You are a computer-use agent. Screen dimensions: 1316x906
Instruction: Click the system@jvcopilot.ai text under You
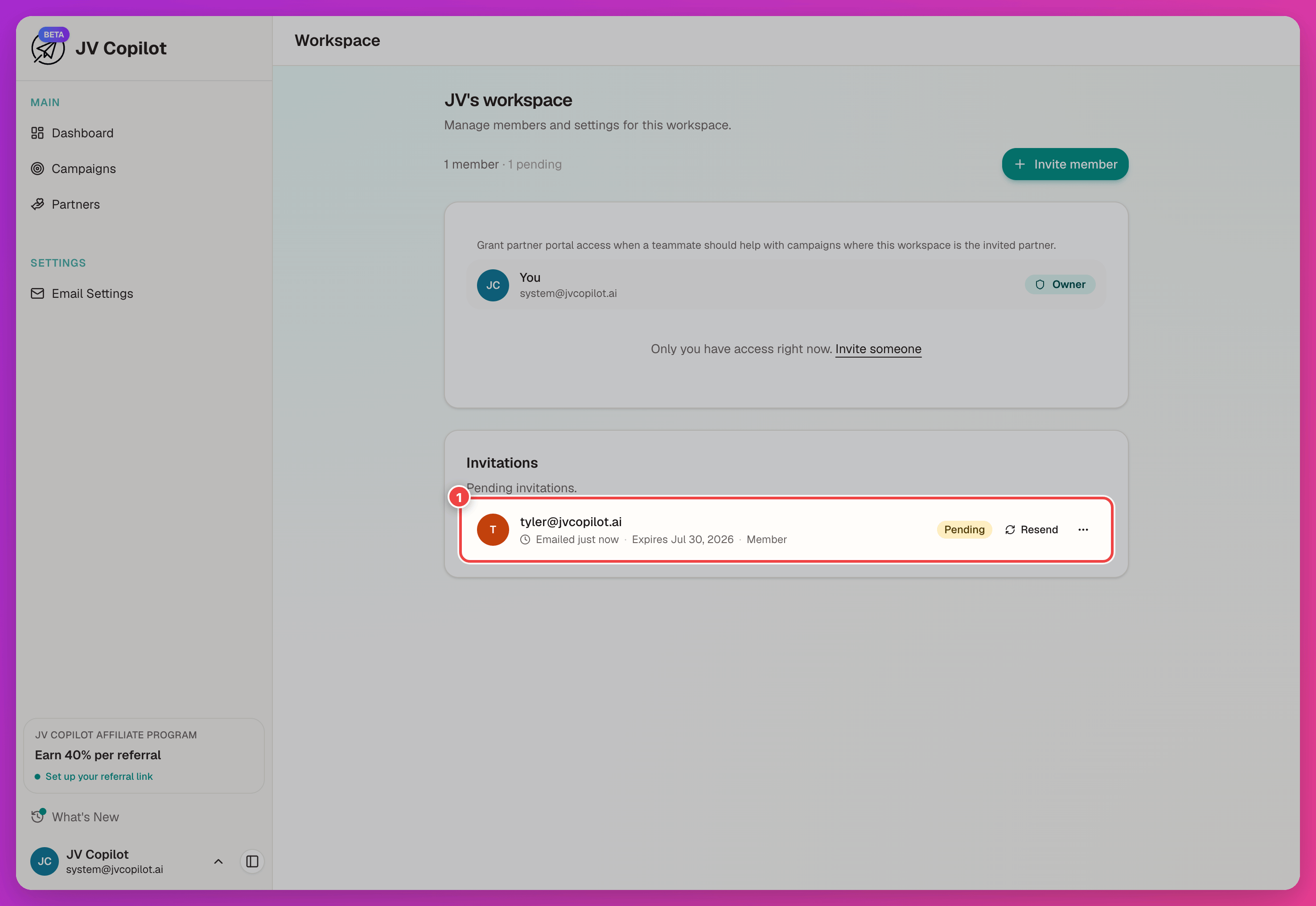pos(568,293)
